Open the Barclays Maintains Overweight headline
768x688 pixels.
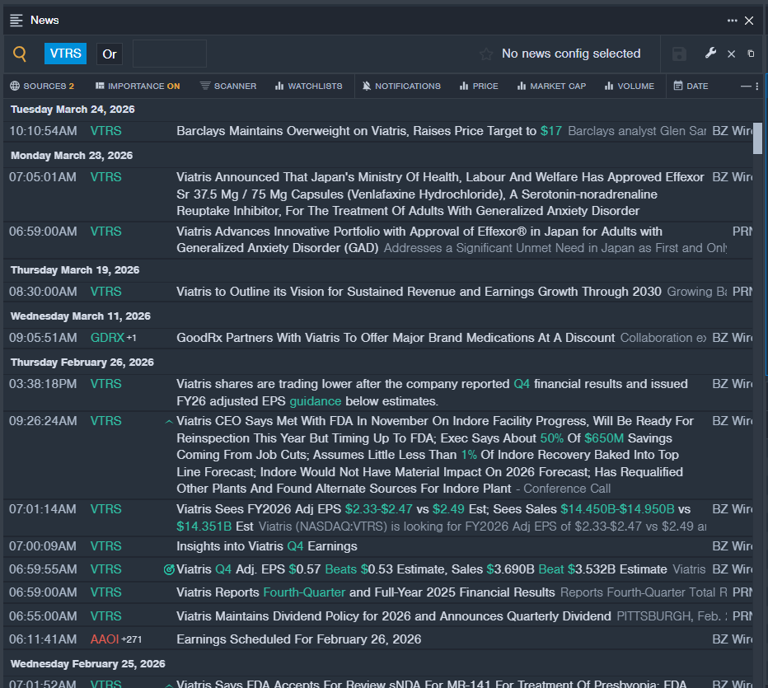pos(357,131)
